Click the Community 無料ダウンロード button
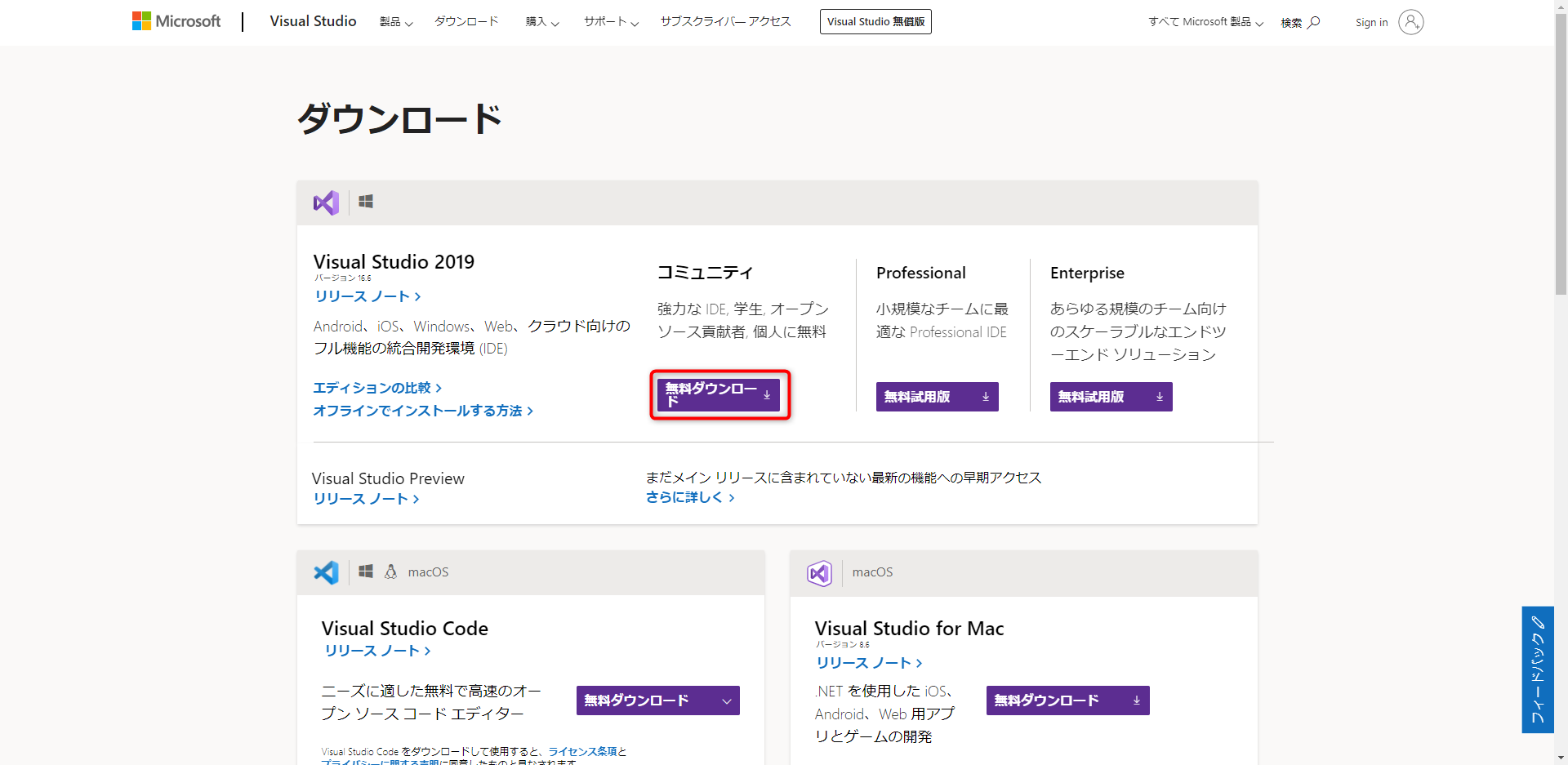This screenshot has width=1568, height=765. coord(719,395)
